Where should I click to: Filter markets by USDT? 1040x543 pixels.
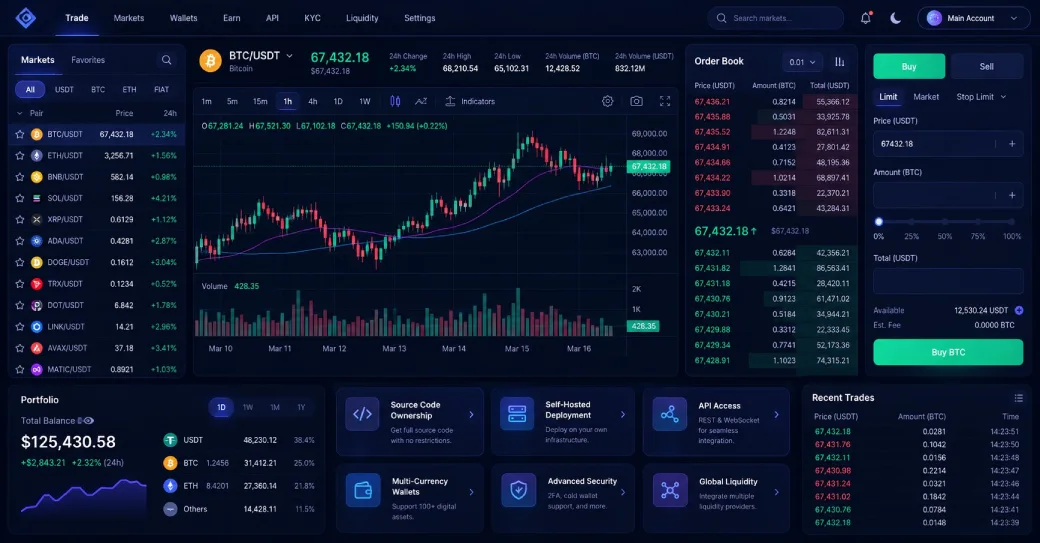tap(64, 90)
